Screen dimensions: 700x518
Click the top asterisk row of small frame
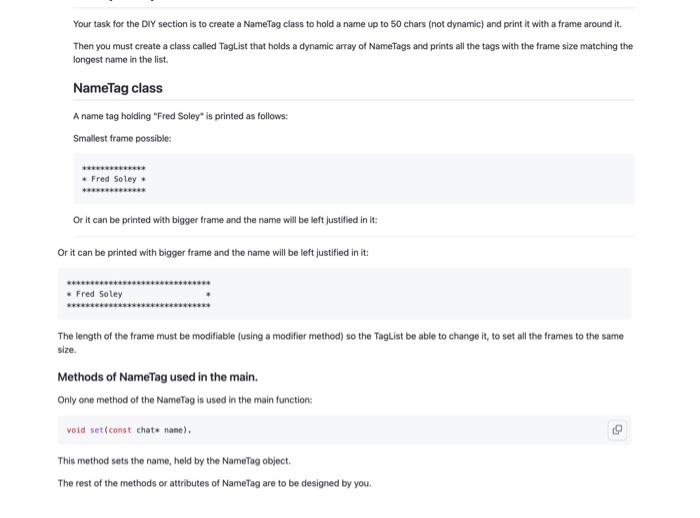pos(113,168)
